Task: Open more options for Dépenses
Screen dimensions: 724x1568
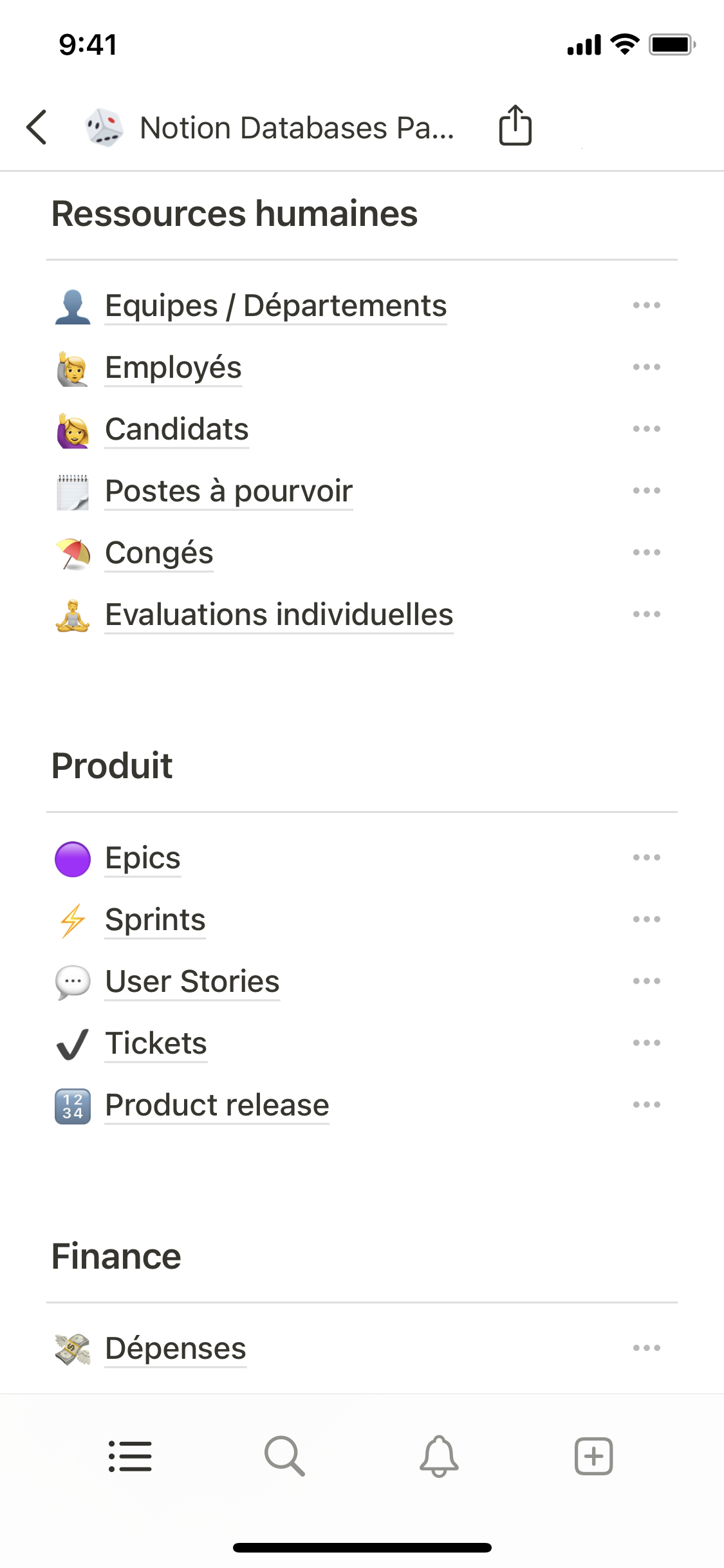Action: click(646, 1349)
